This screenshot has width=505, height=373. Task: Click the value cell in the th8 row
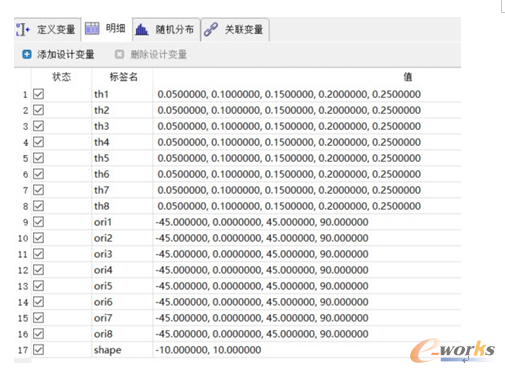click(307, 206)
